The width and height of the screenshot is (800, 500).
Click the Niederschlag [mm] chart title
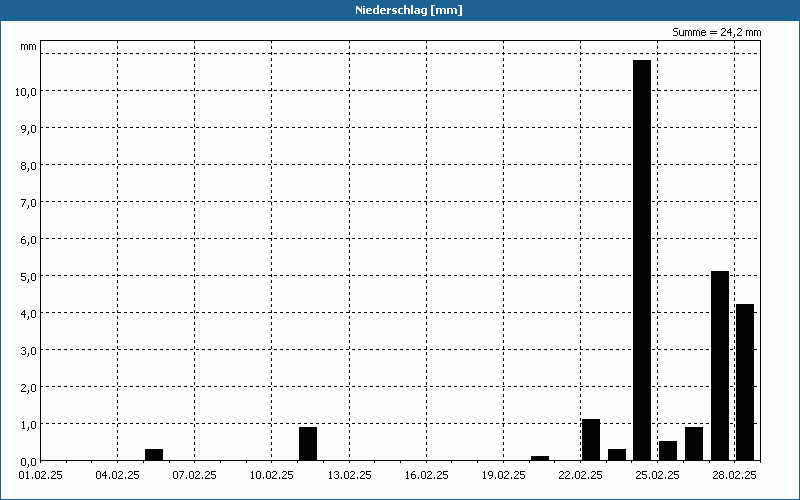409,10
